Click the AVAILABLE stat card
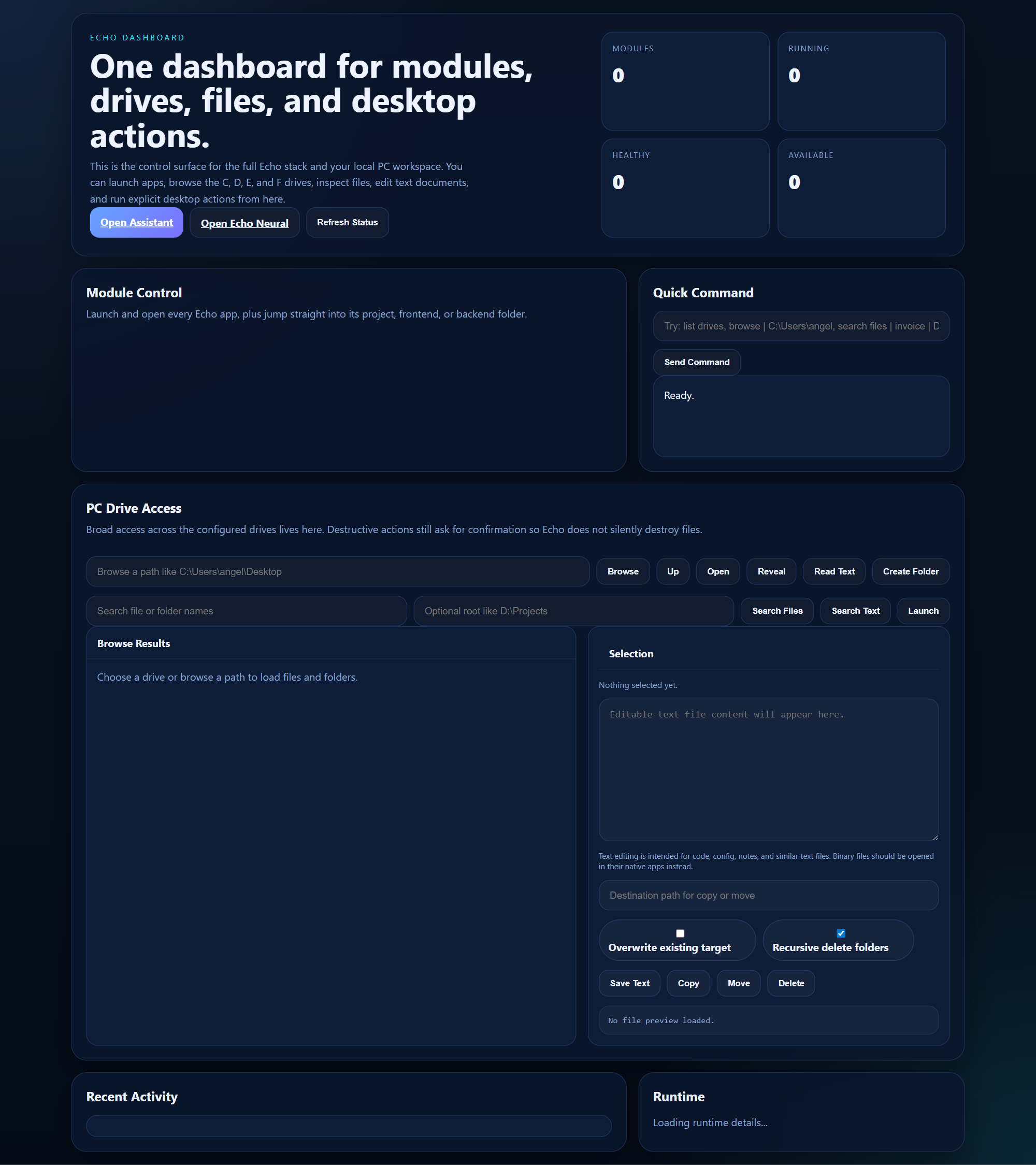The width and height of the screenshot is (1036, 1165). click(861, 188)
